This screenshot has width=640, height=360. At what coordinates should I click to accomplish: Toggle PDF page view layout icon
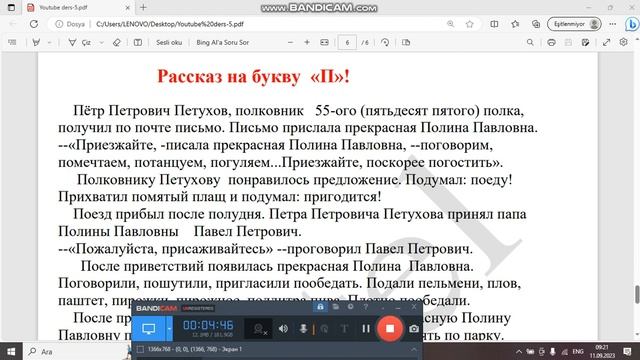coord(406,42)
